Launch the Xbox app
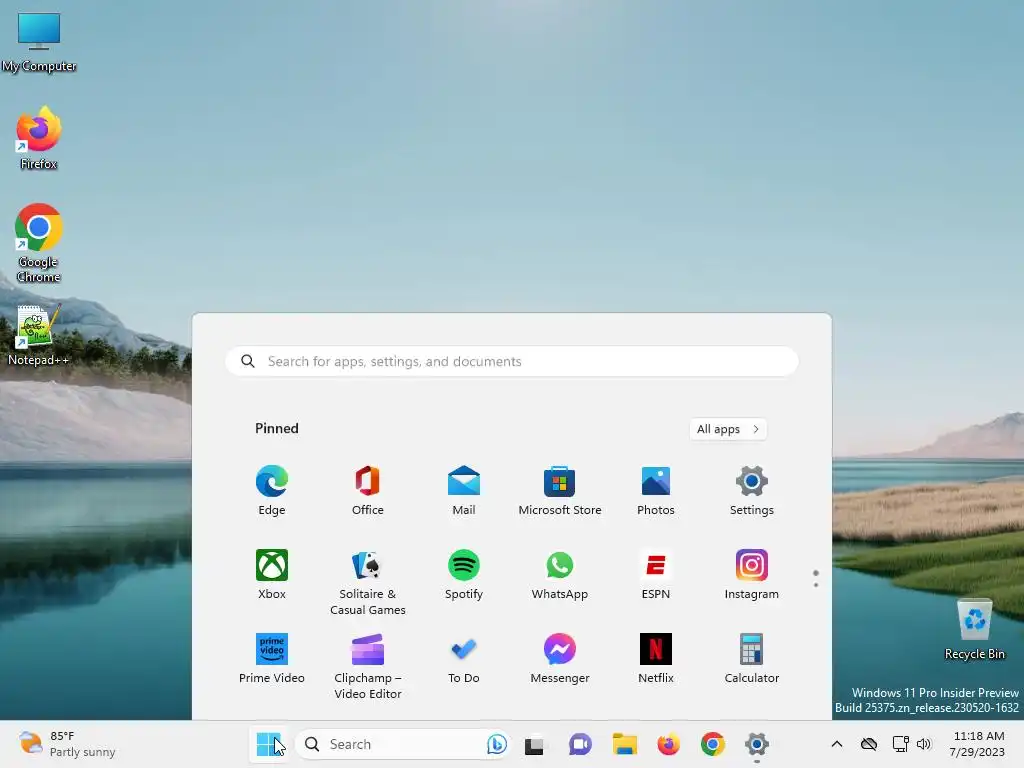Screen dimensions: 1024x768 (x=272, y=575)
